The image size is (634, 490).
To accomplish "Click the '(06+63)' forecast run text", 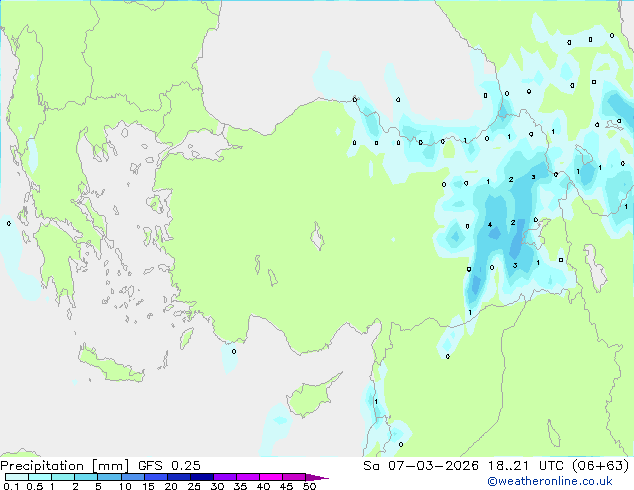I will [x=601, y=466].
